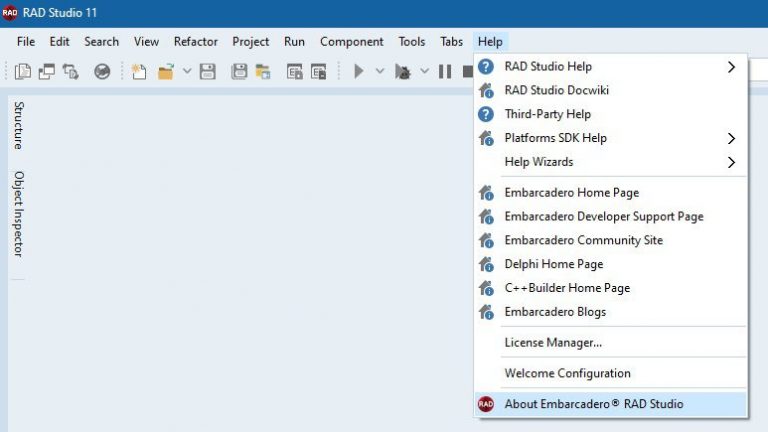
Task: Open the Run menu
Action: [294, 42]
